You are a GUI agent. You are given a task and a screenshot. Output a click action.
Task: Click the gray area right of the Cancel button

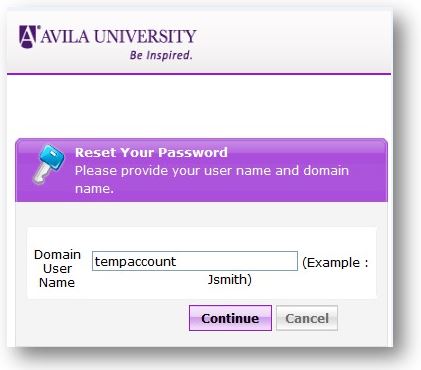[x=363, y=318]
